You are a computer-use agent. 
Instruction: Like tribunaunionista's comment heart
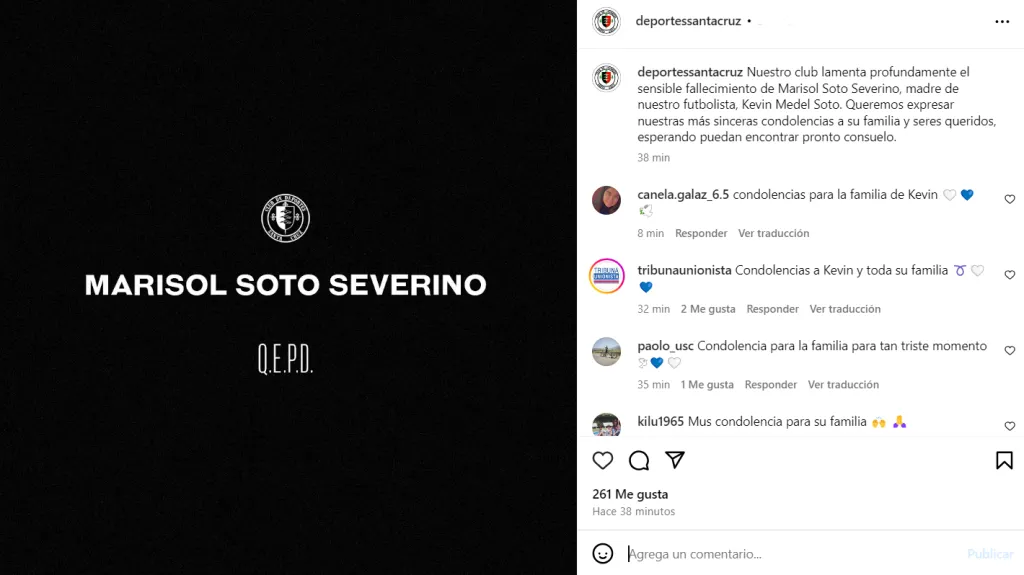pos(1010,275)
